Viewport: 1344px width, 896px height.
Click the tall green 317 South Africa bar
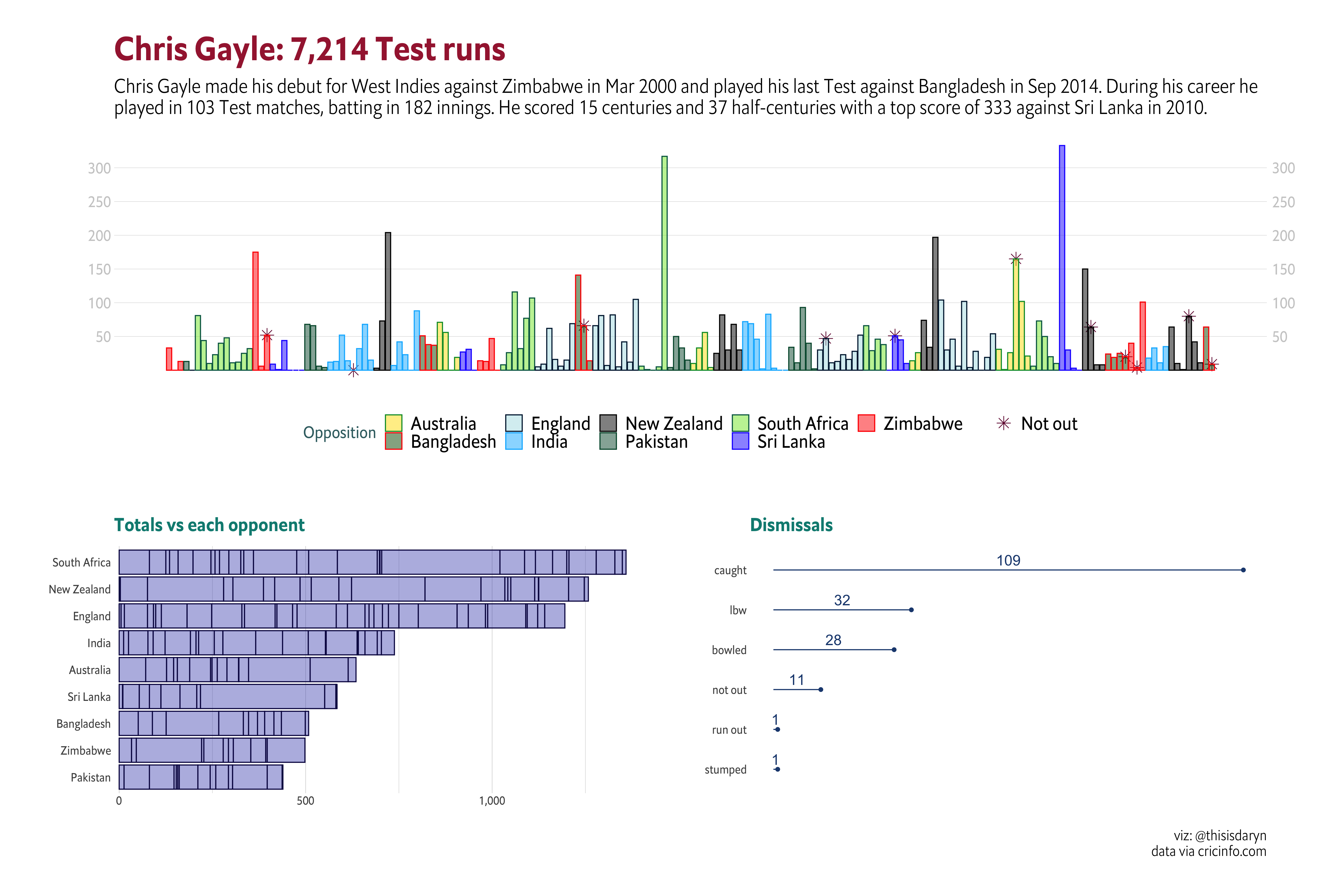coord(665,263)
